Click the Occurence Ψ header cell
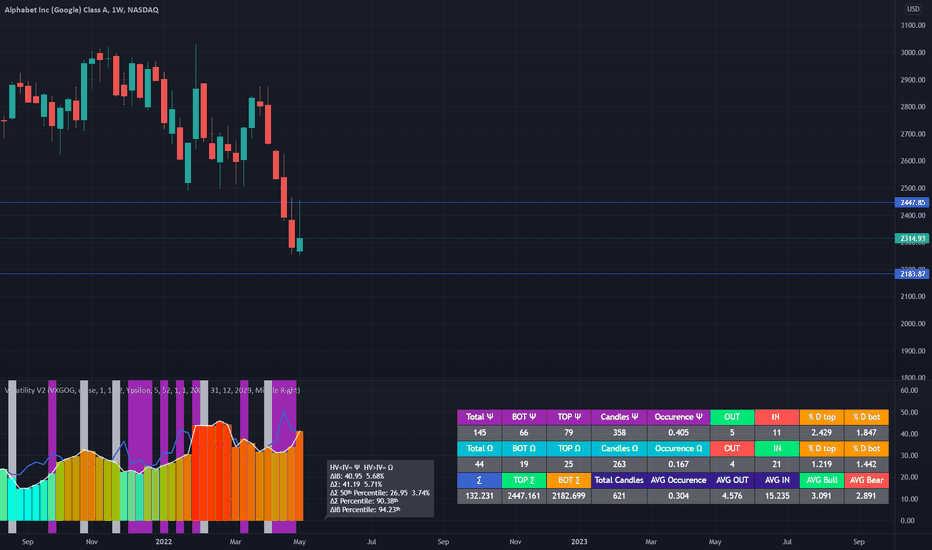This screenshot has height=550, width=932. [678, 417]
